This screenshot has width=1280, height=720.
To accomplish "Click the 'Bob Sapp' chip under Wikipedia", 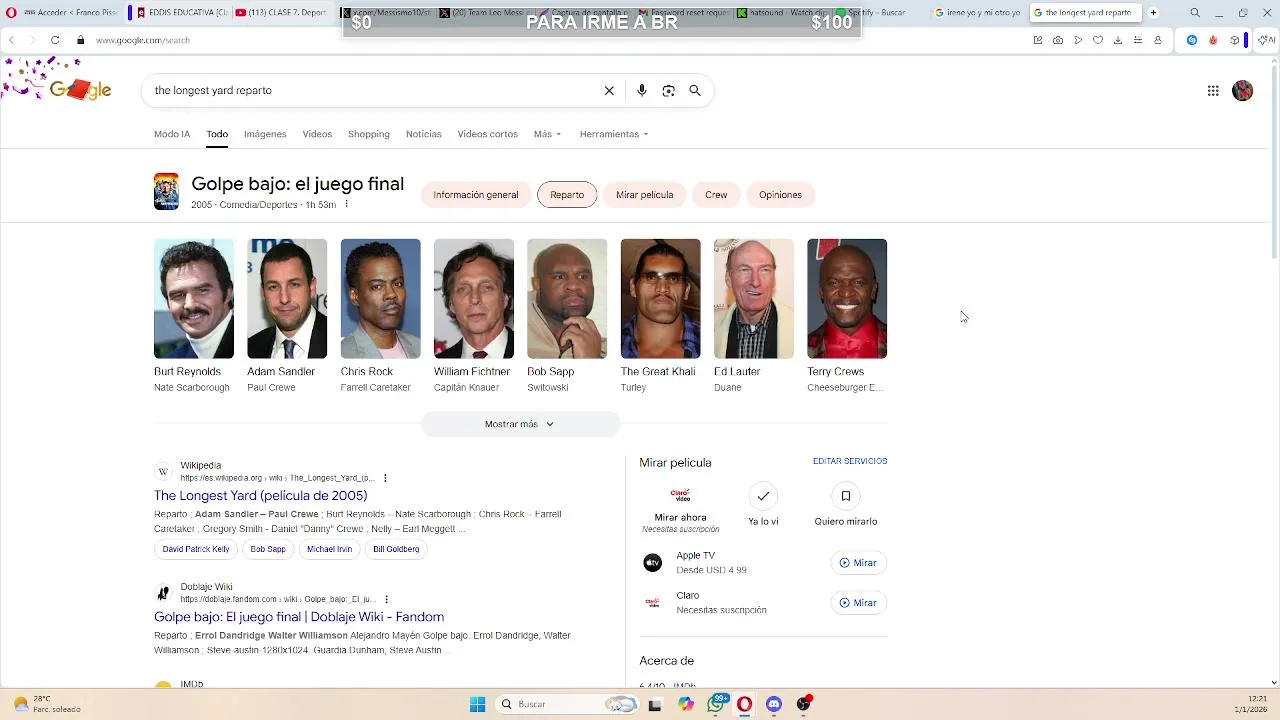I will point(268,549).
